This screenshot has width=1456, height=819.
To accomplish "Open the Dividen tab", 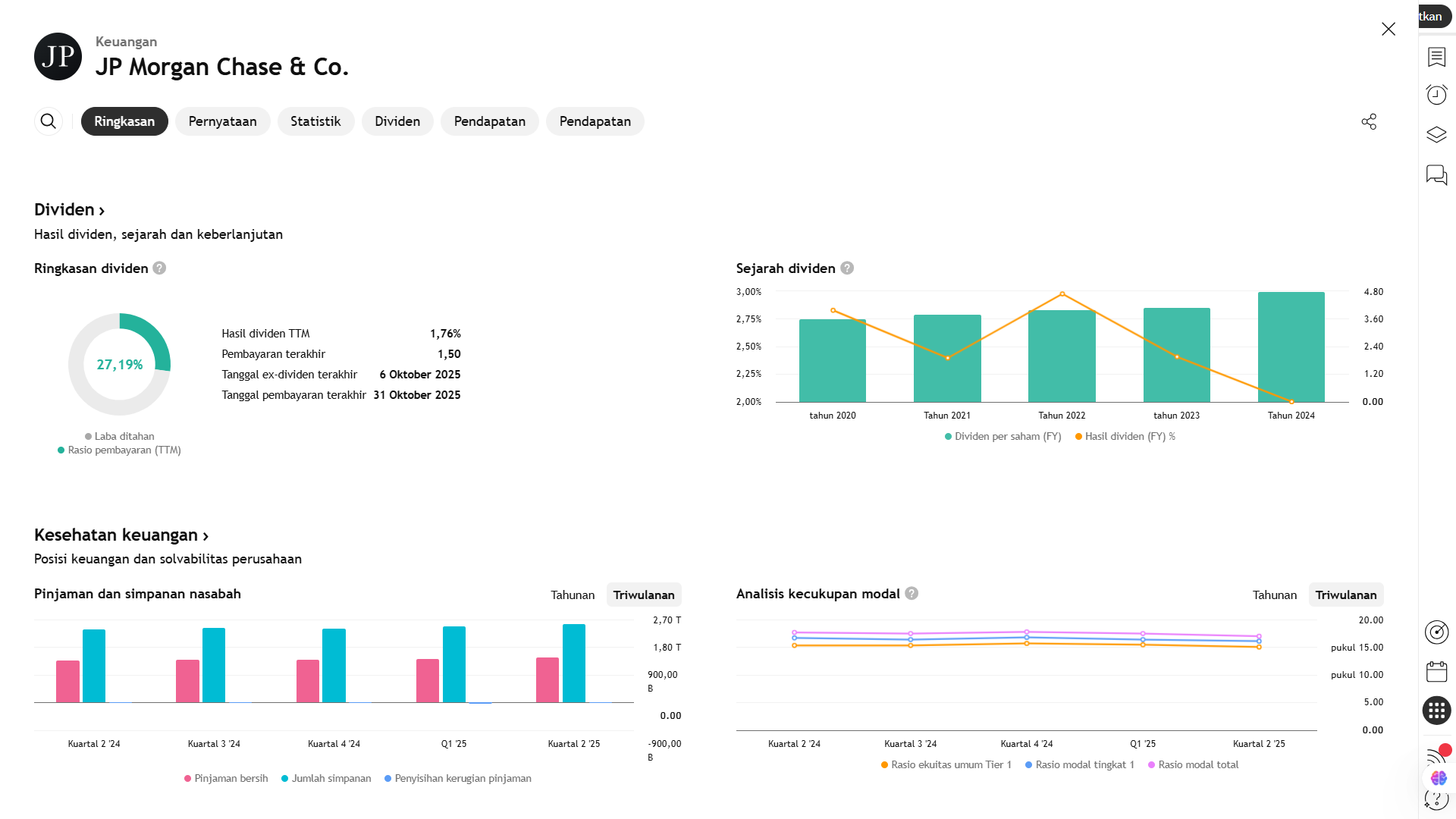I will 397,121.
